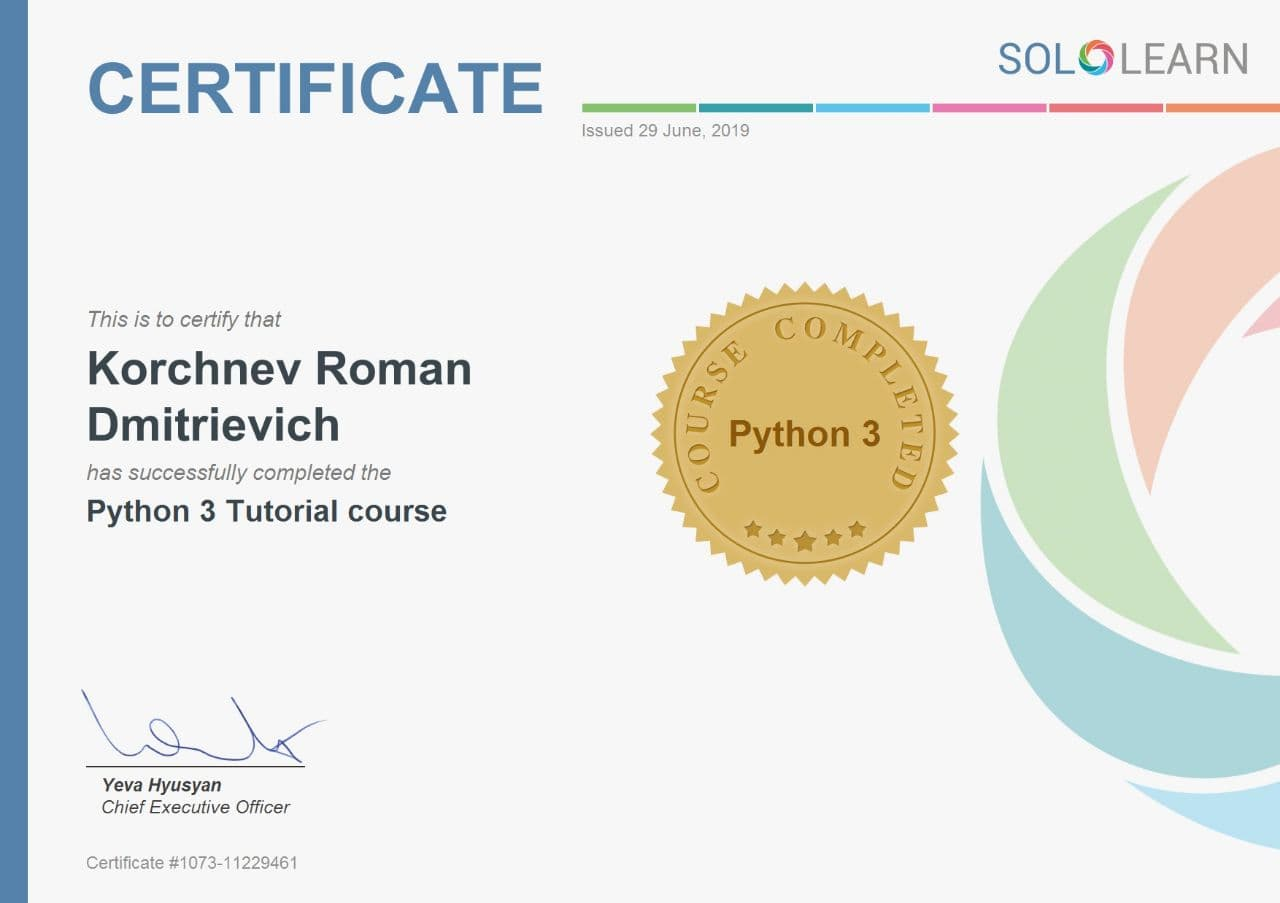Click the recipient name Korchnev Roman
This screenshot has width=1280, height=903.
point(279,369)
